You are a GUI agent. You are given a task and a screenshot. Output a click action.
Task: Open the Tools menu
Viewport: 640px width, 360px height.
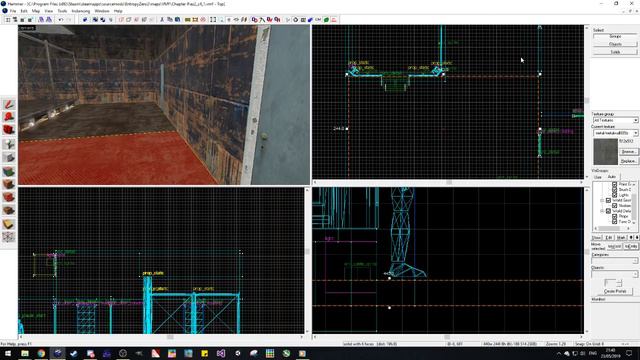[x=62, y=11]
